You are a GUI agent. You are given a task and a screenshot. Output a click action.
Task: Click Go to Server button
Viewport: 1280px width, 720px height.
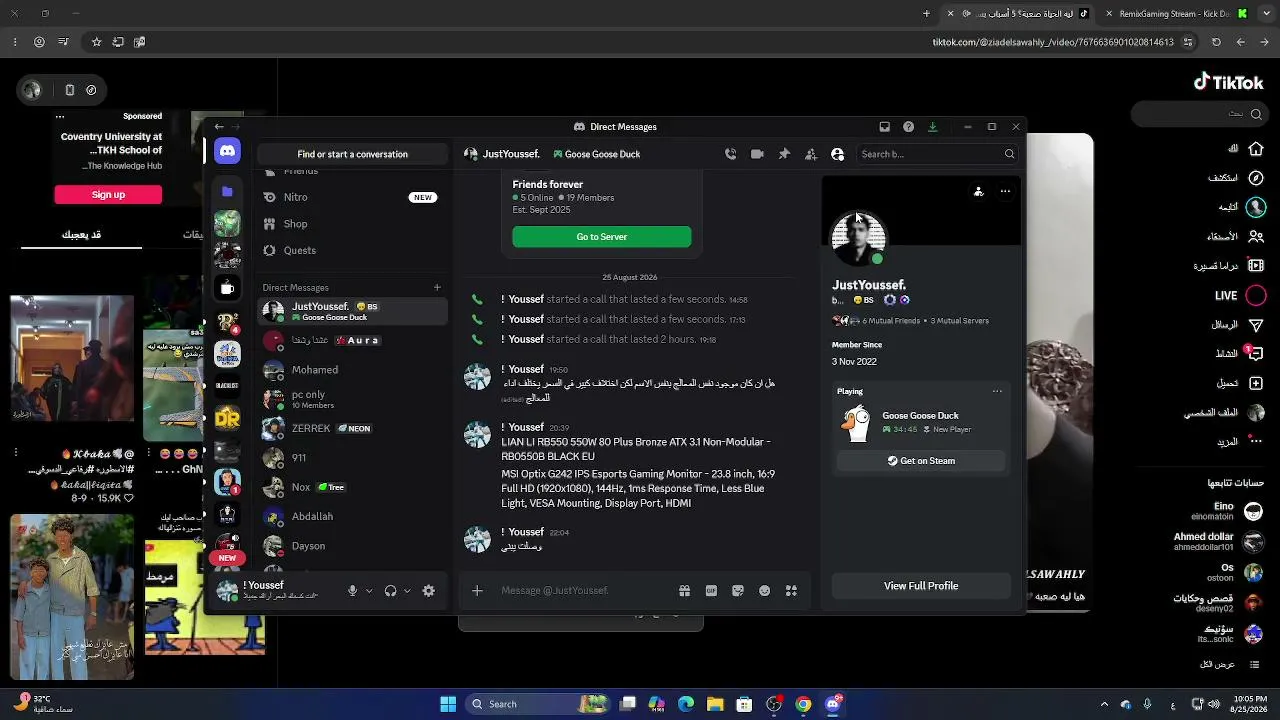pyautogui.click(x=602, y=237)
